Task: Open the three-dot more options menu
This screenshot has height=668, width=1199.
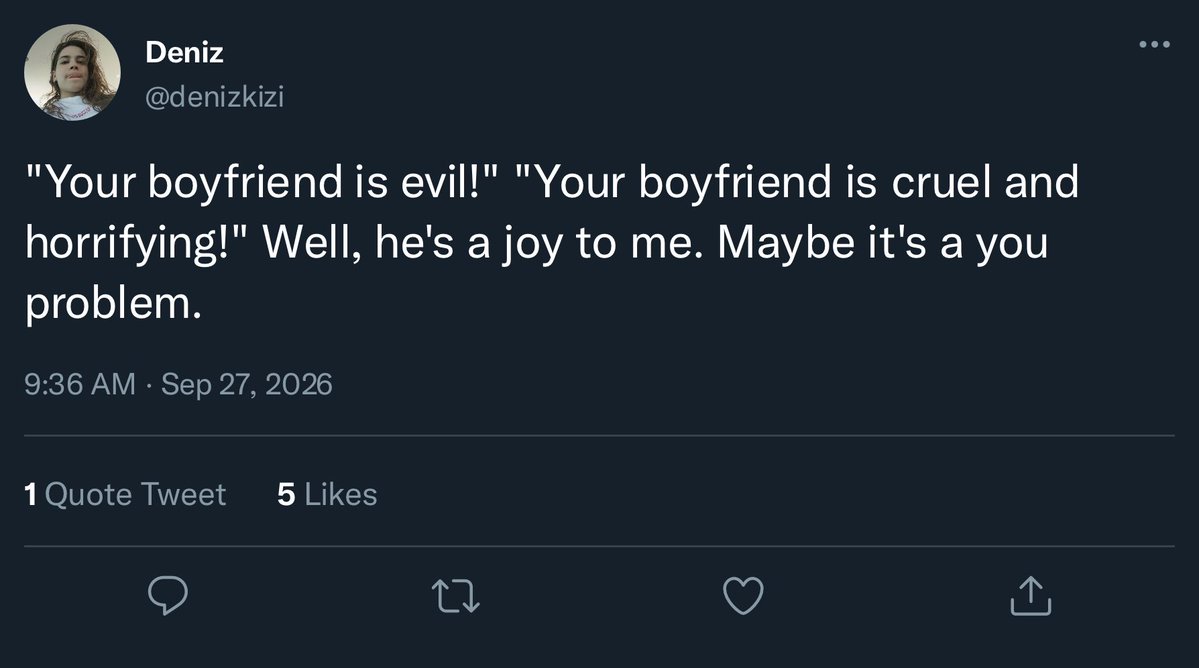Action: coord(1155,44)
